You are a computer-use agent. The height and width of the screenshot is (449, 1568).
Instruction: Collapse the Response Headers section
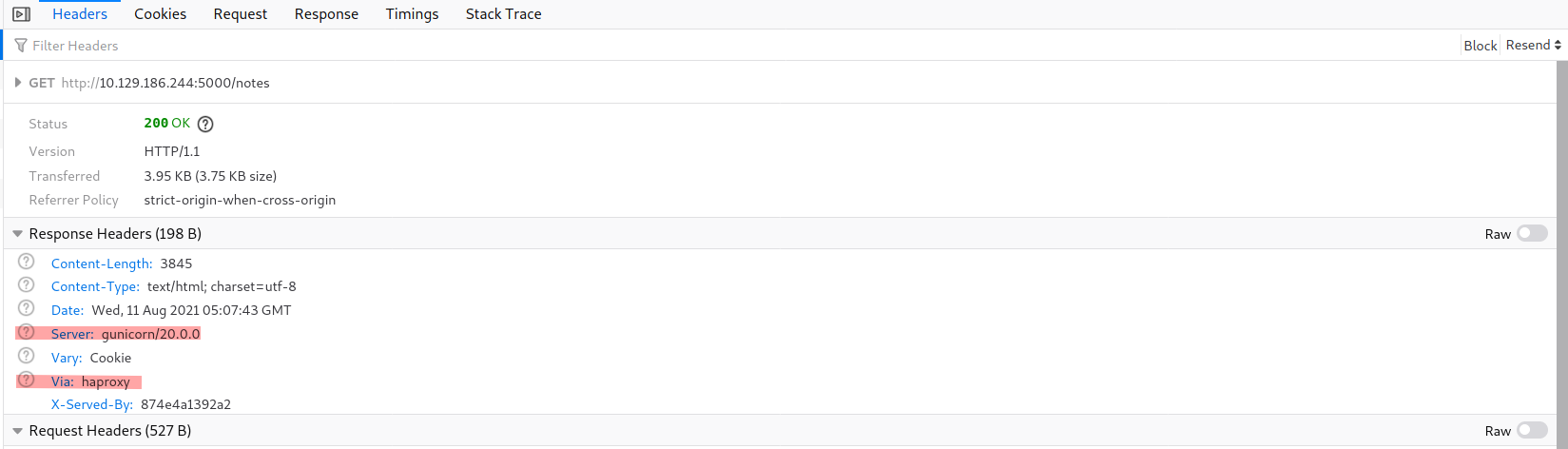18,234
